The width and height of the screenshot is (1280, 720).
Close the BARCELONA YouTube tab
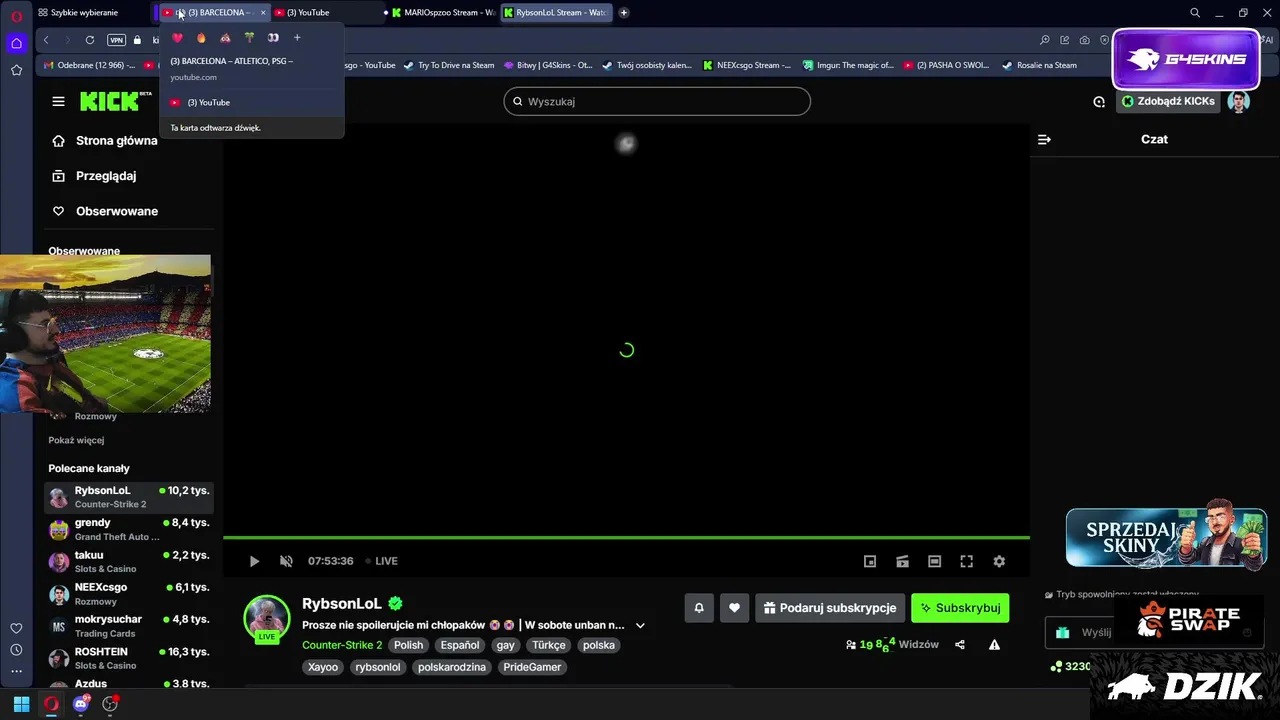[263, 13]
